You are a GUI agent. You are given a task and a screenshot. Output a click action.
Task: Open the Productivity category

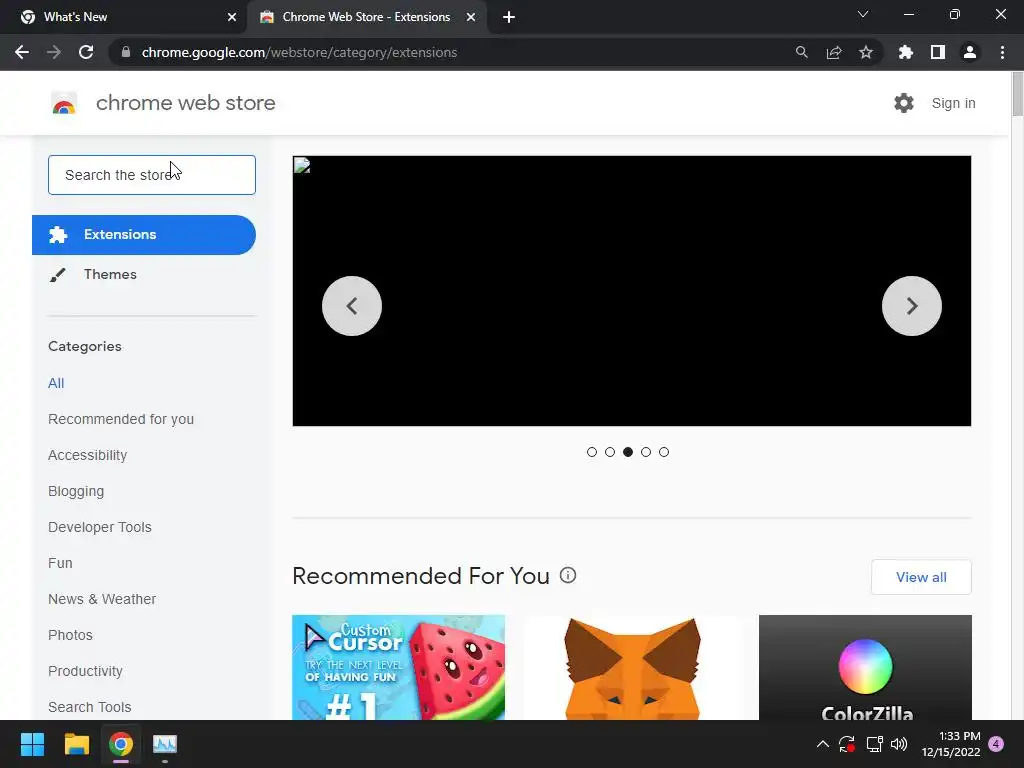[85, 671]
